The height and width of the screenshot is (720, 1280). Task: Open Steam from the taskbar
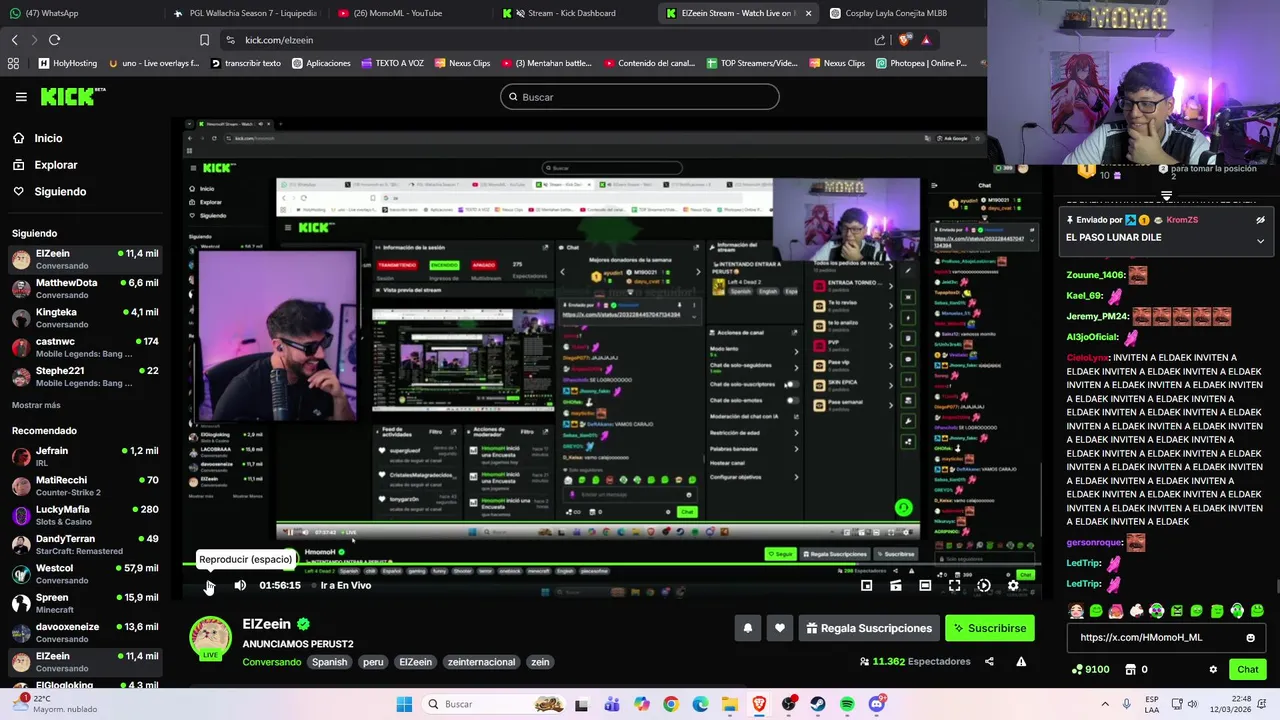click(x=818, y=704)
